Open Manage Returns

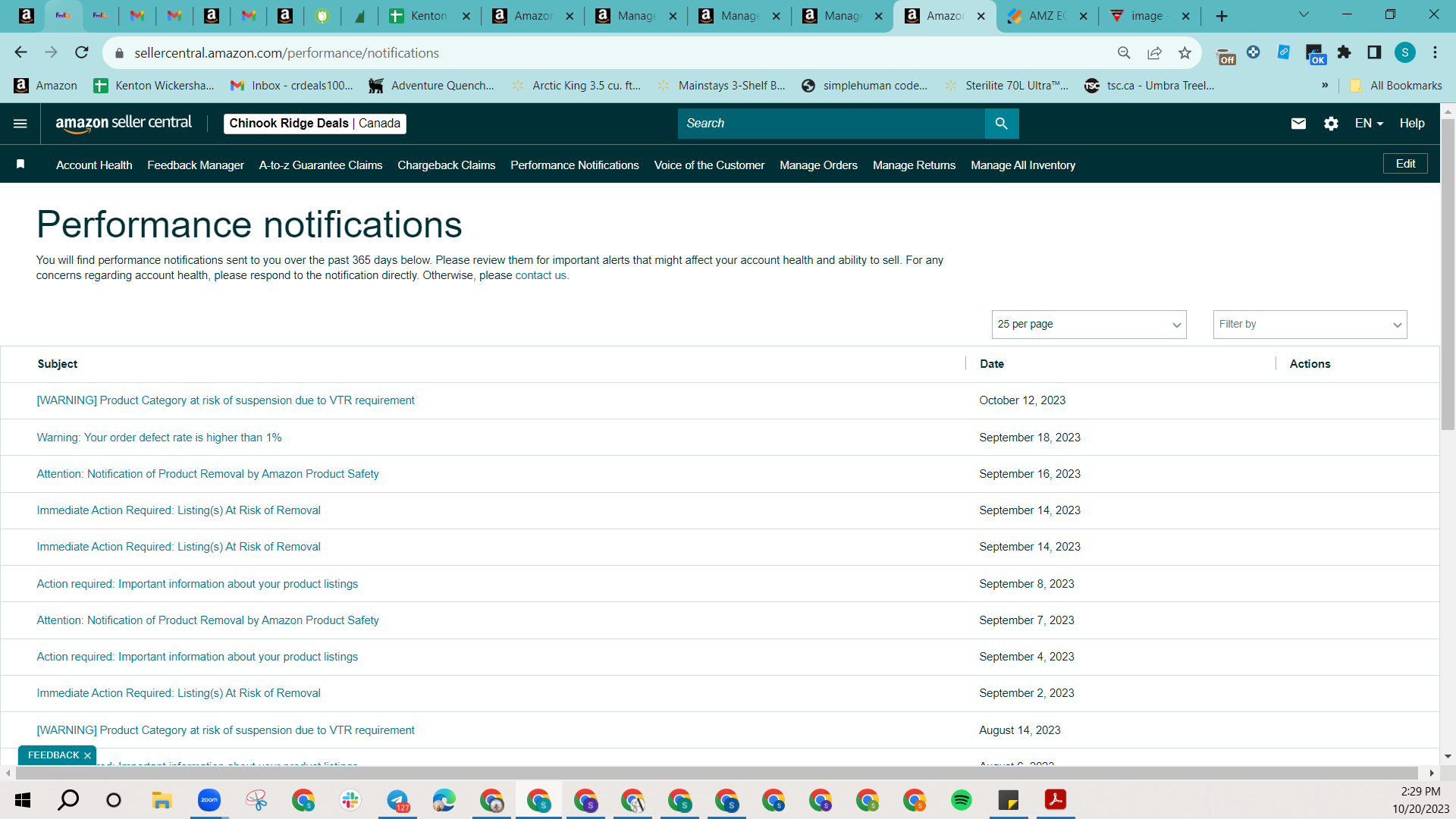(x=914, y=165)
